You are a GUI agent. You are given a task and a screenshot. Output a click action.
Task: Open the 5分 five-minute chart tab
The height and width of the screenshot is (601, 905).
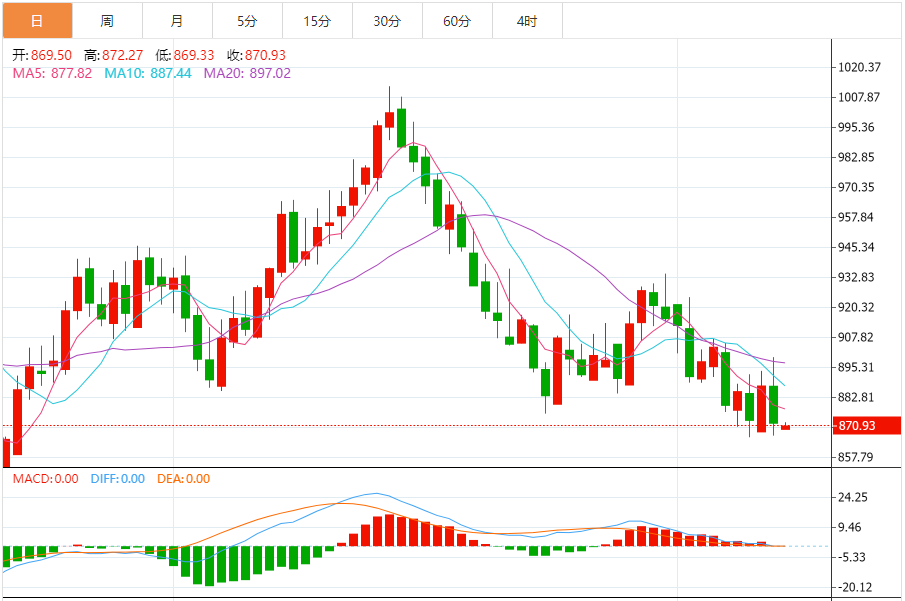pyautogui.click(x=248, y=21)
